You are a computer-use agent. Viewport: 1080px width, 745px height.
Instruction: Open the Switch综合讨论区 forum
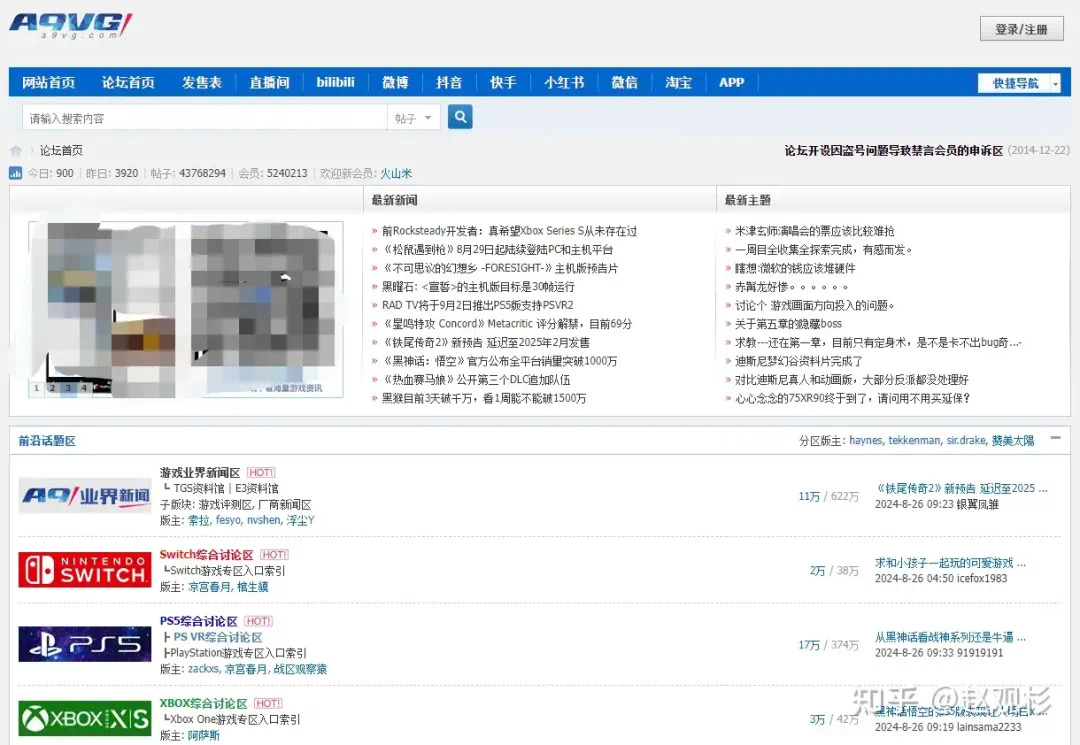207,554
